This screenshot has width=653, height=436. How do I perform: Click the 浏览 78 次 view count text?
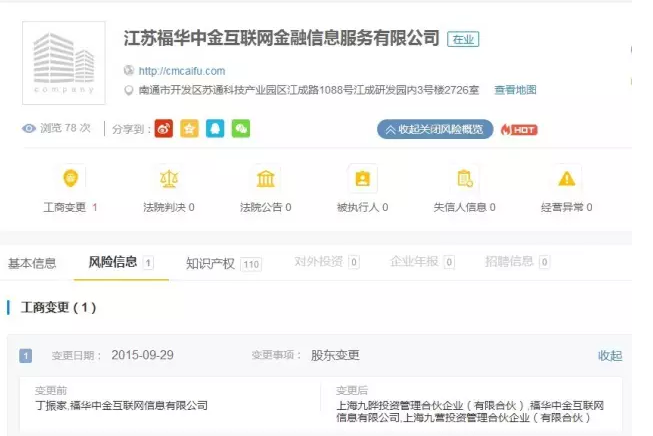[x=65, y=128]
